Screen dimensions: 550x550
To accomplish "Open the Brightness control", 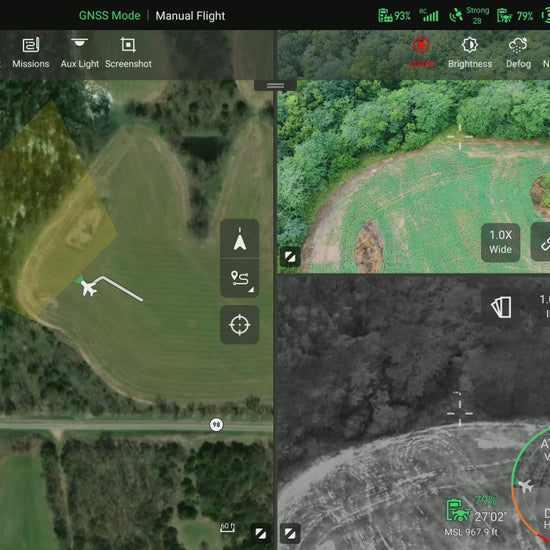I will [470, 53].
